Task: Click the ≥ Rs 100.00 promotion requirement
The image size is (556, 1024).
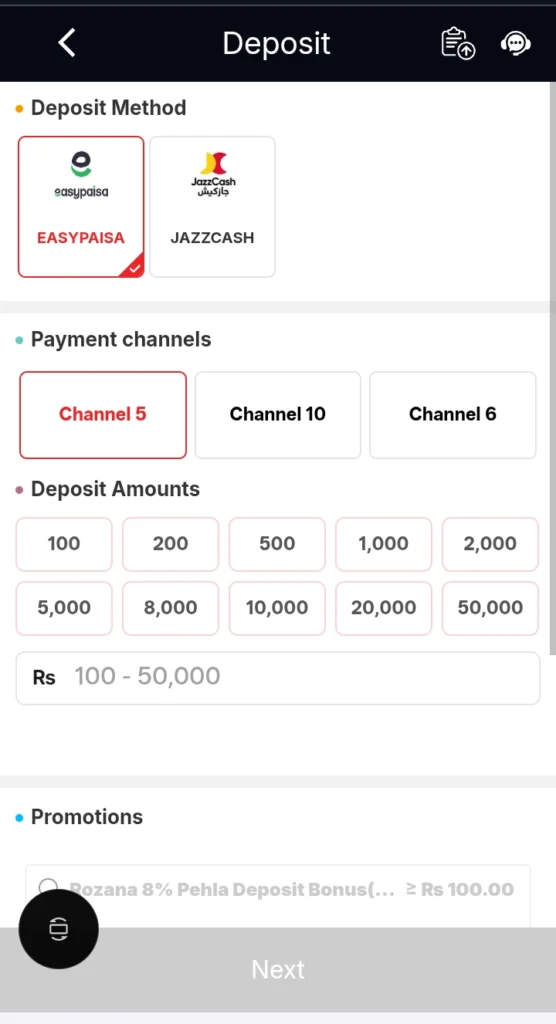Action: pos(460,889)
